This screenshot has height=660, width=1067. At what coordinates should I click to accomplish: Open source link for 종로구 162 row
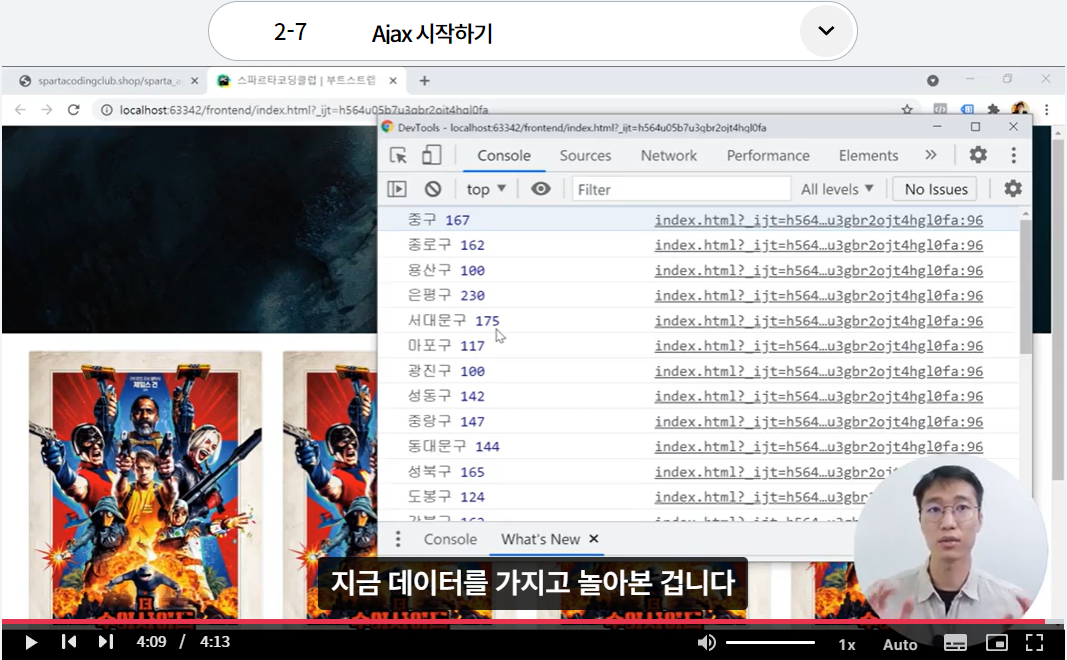pyautogui.click(x=819, y=245)
